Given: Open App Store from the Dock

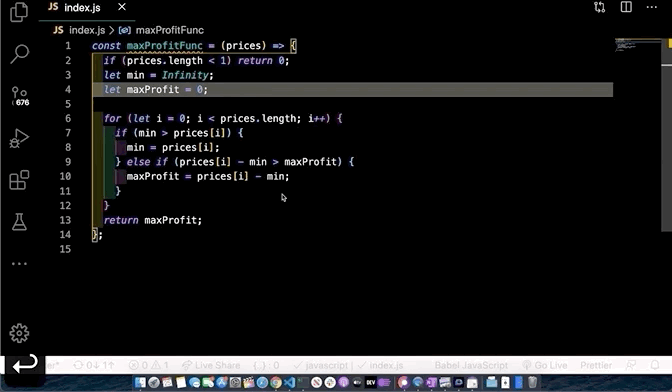Looking at the screenshot, I should 221,383.
